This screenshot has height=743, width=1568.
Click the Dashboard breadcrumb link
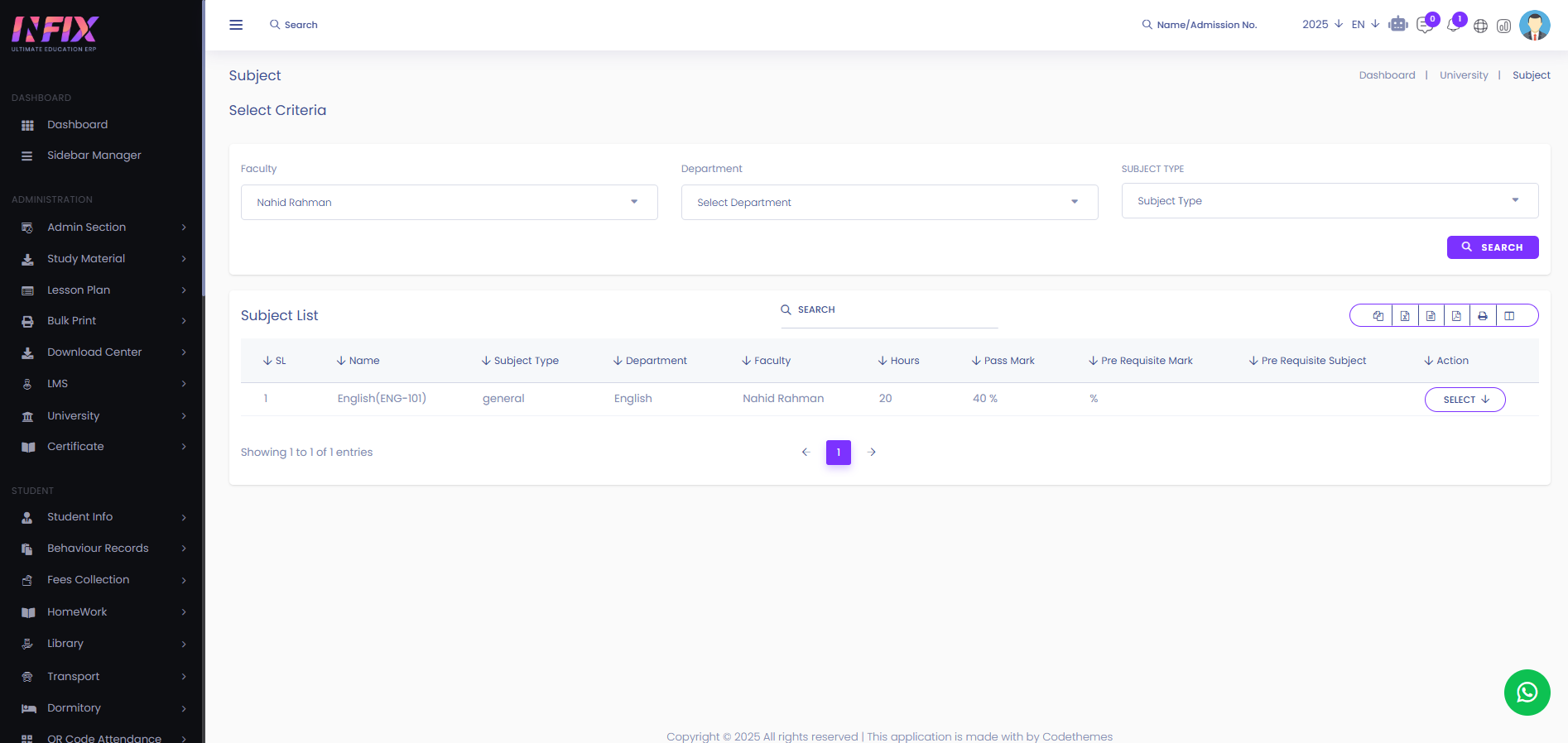[x=1387, y=75]
